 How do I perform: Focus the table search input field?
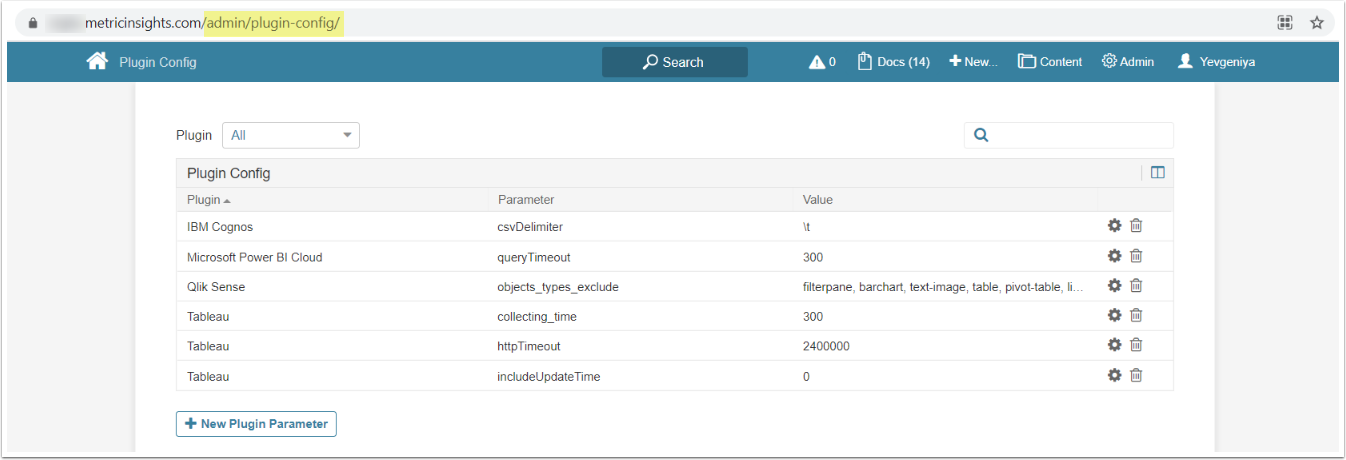(x=1068, y=135)
